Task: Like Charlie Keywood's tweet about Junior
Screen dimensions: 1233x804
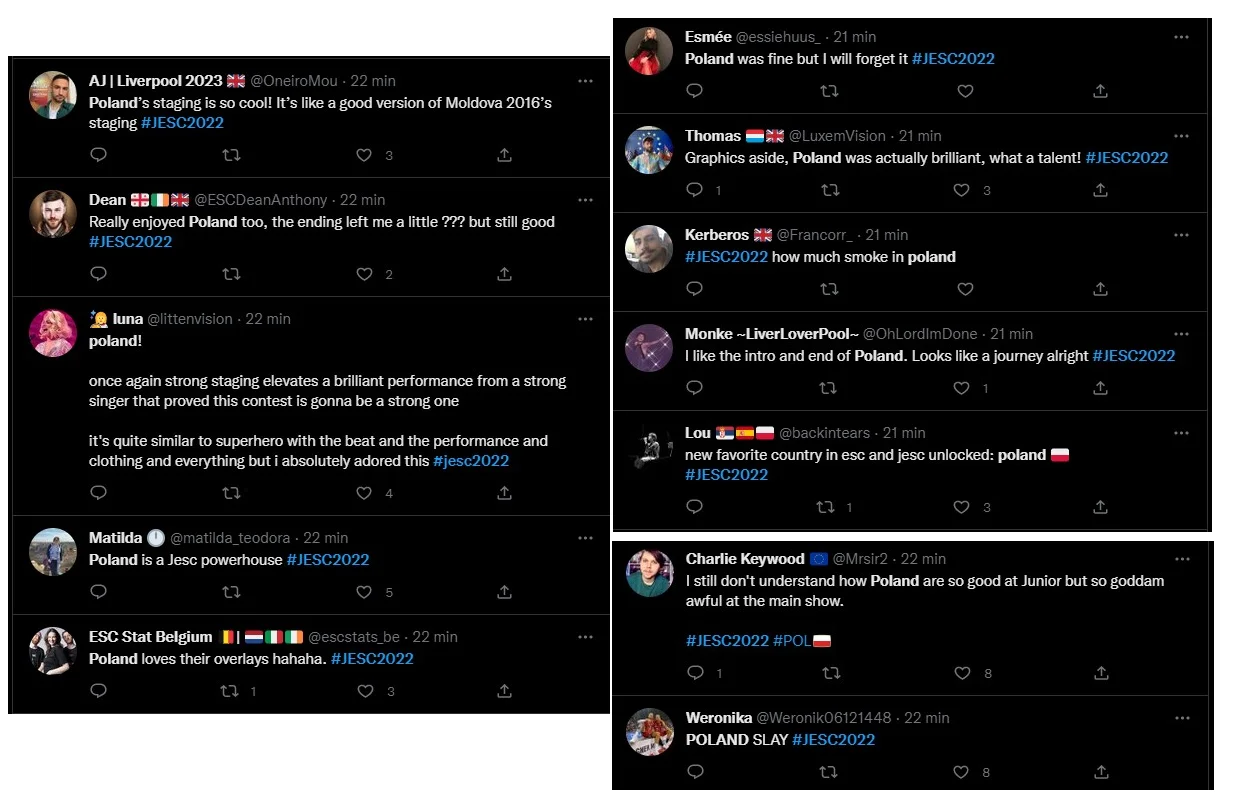Action: click(x=960, y=673)
